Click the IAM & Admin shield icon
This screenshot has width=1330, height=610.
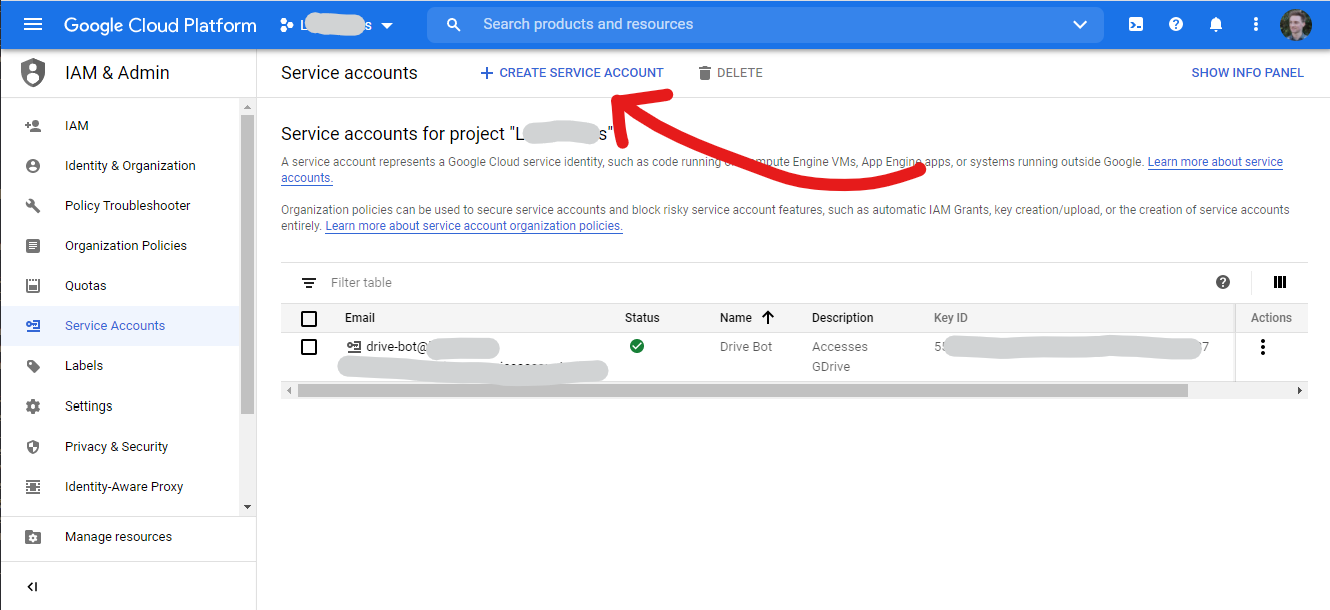coord(33,72)
